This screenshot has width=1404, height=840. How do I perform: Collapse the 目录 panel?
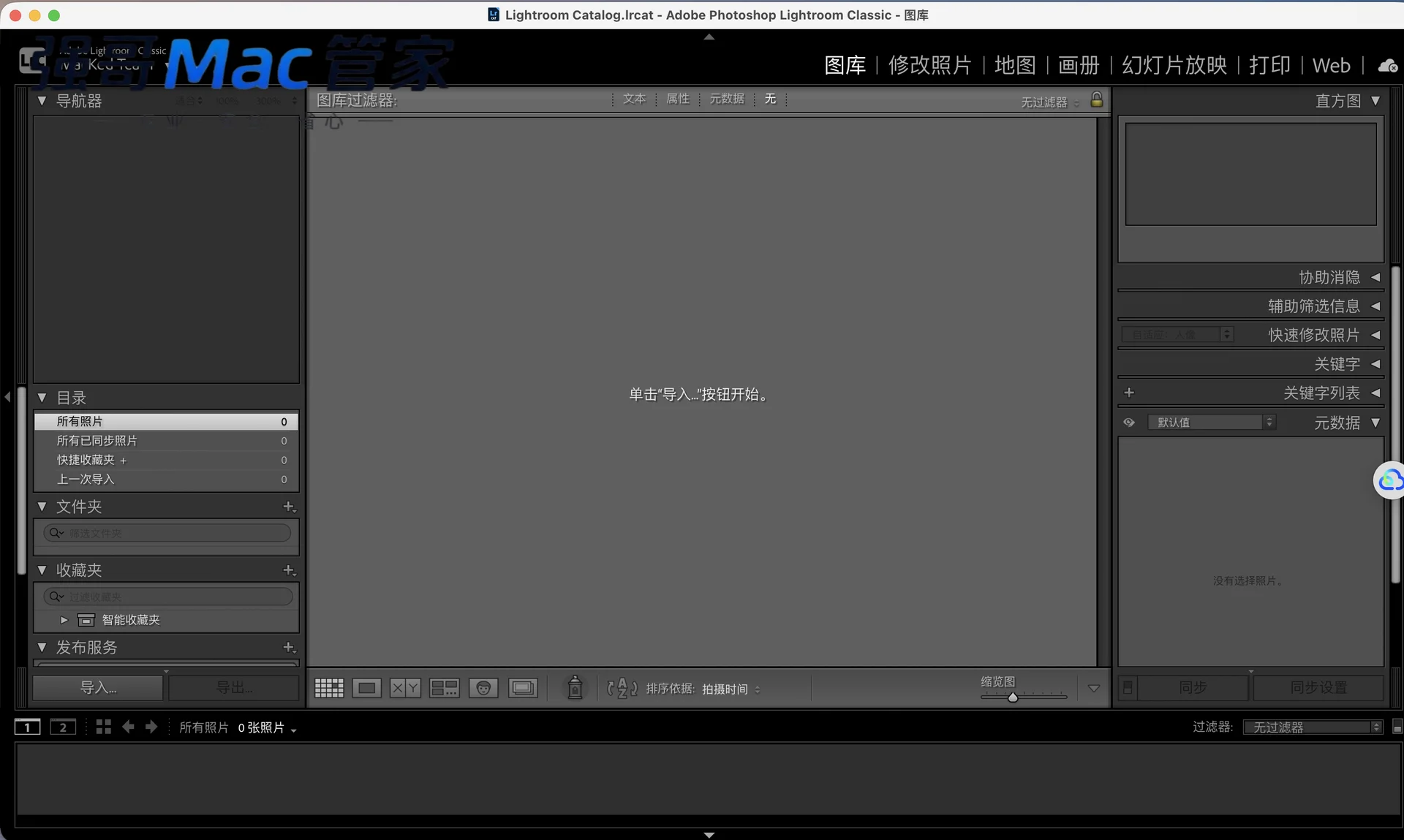tap(42, 398)
